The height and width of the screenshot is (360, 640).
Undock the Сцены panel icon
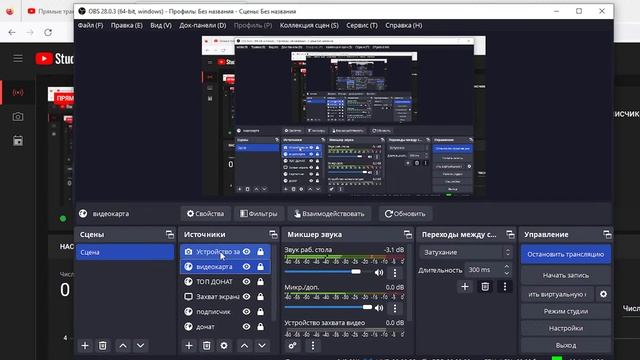coord(170,234)
